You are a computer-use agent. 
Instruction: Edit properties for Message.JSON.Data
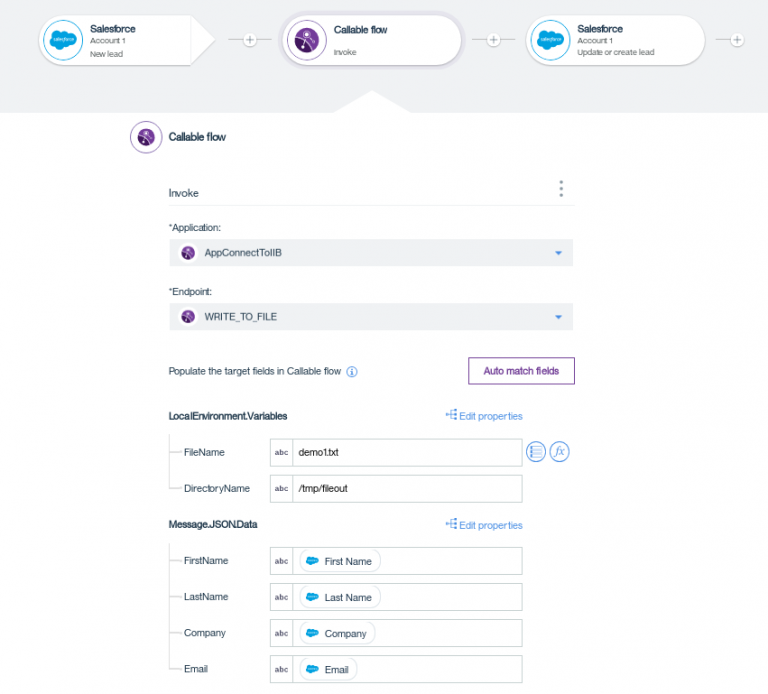[x=484, y=525]
